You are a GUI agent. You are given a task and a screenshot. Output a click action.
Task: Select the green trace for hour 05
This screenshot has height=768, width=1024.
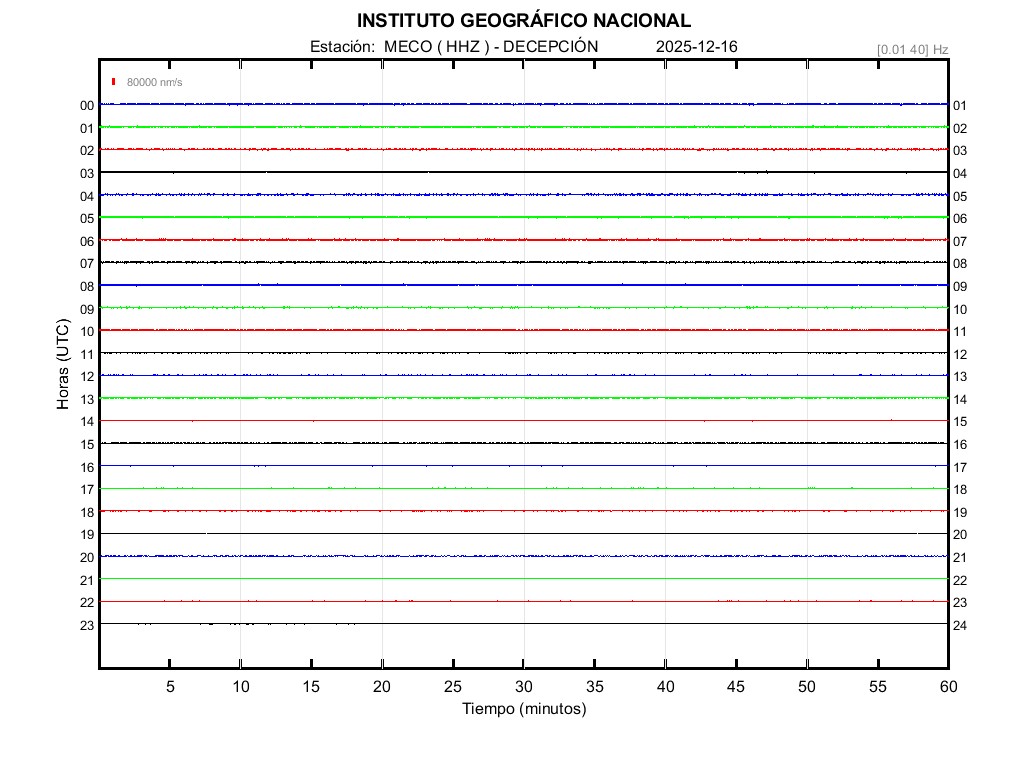[x=524, y=217]
